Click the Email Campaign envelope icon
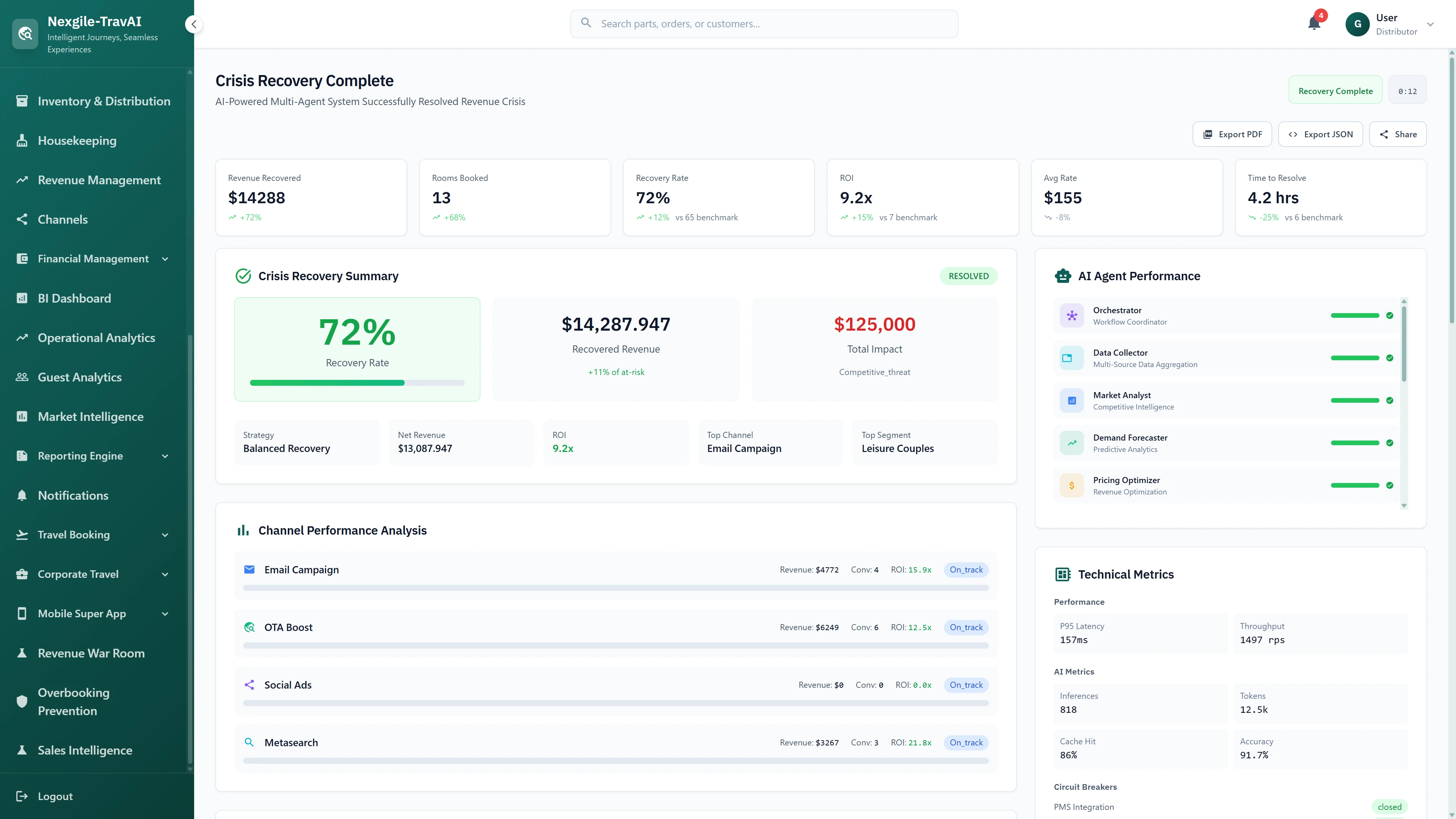Screen dimensions: 1456x819 pyautogui.click(x=249, y=570)
